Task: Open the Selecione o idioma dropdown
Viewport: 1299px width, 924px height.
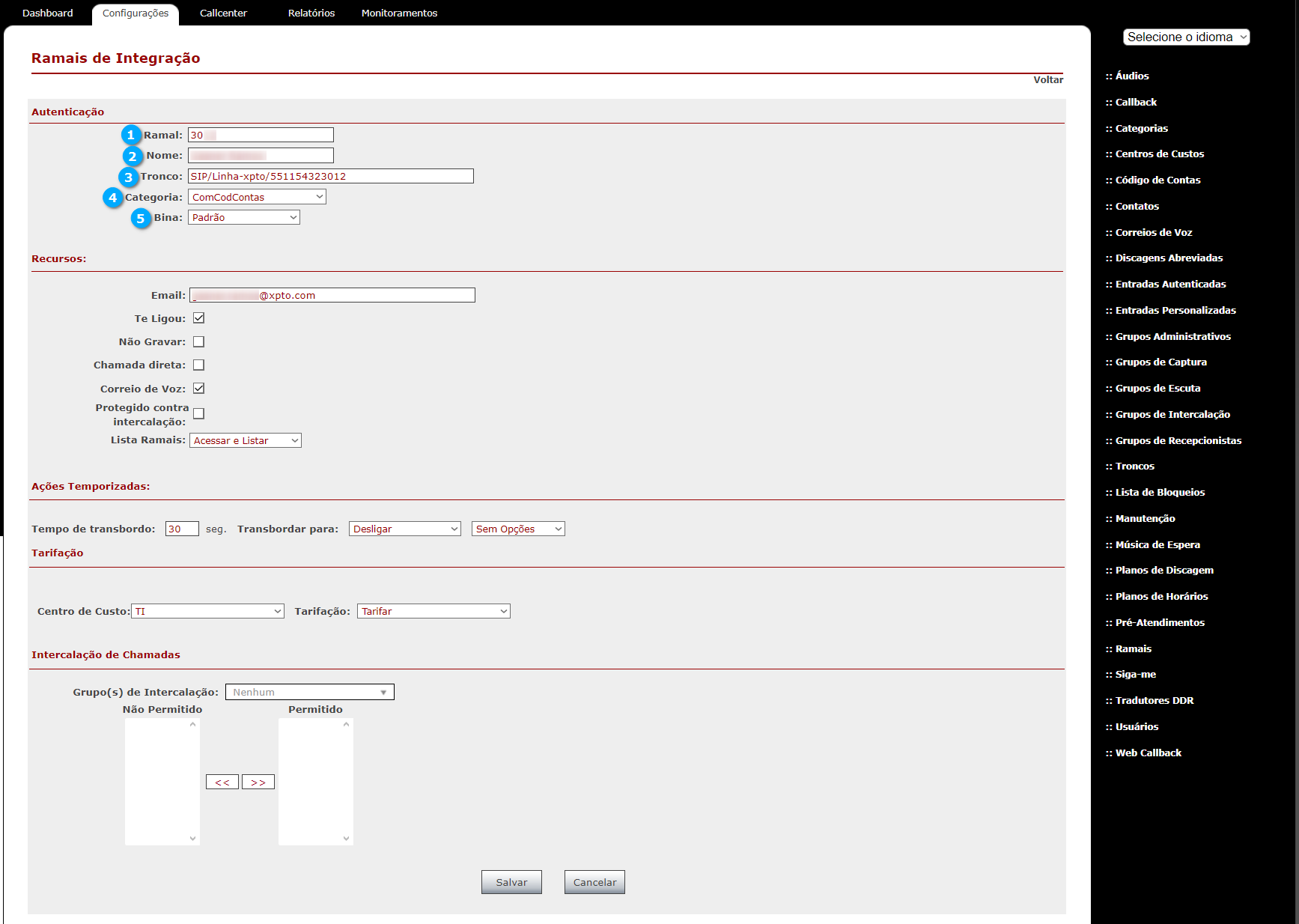Action: (1187, 37)
